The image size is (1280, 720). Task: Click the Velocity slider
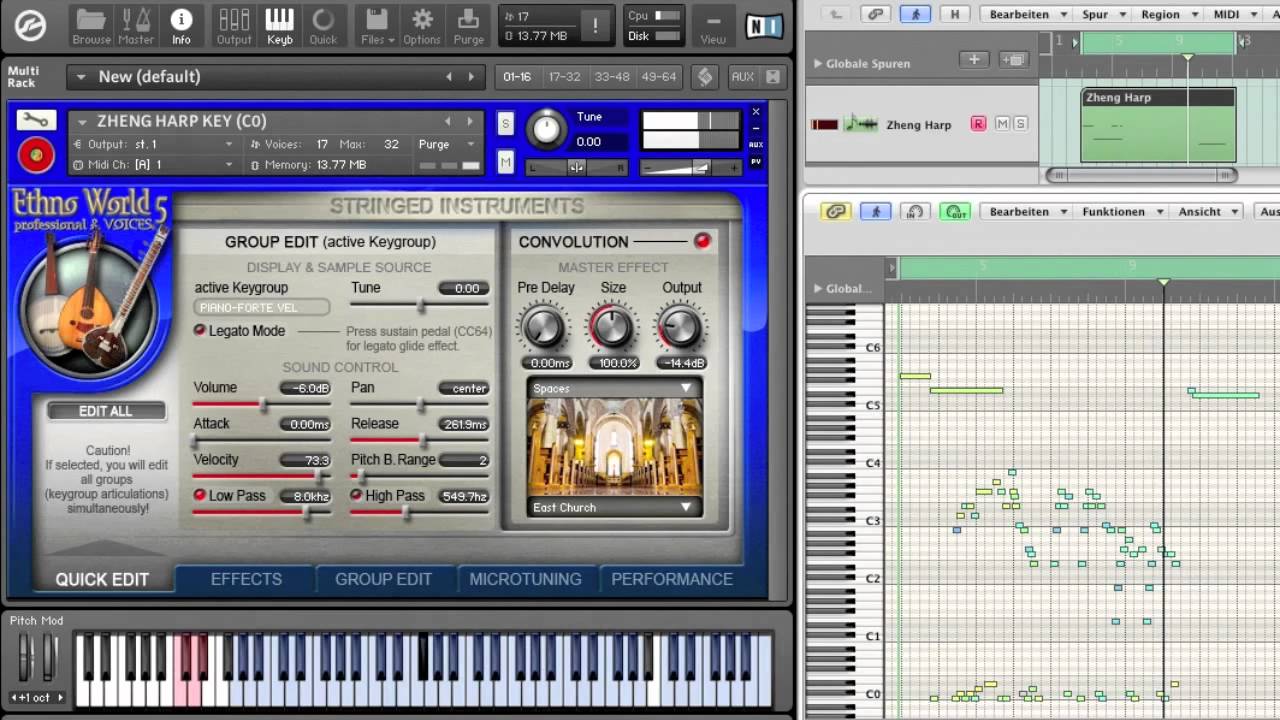[x=262, y=476]
